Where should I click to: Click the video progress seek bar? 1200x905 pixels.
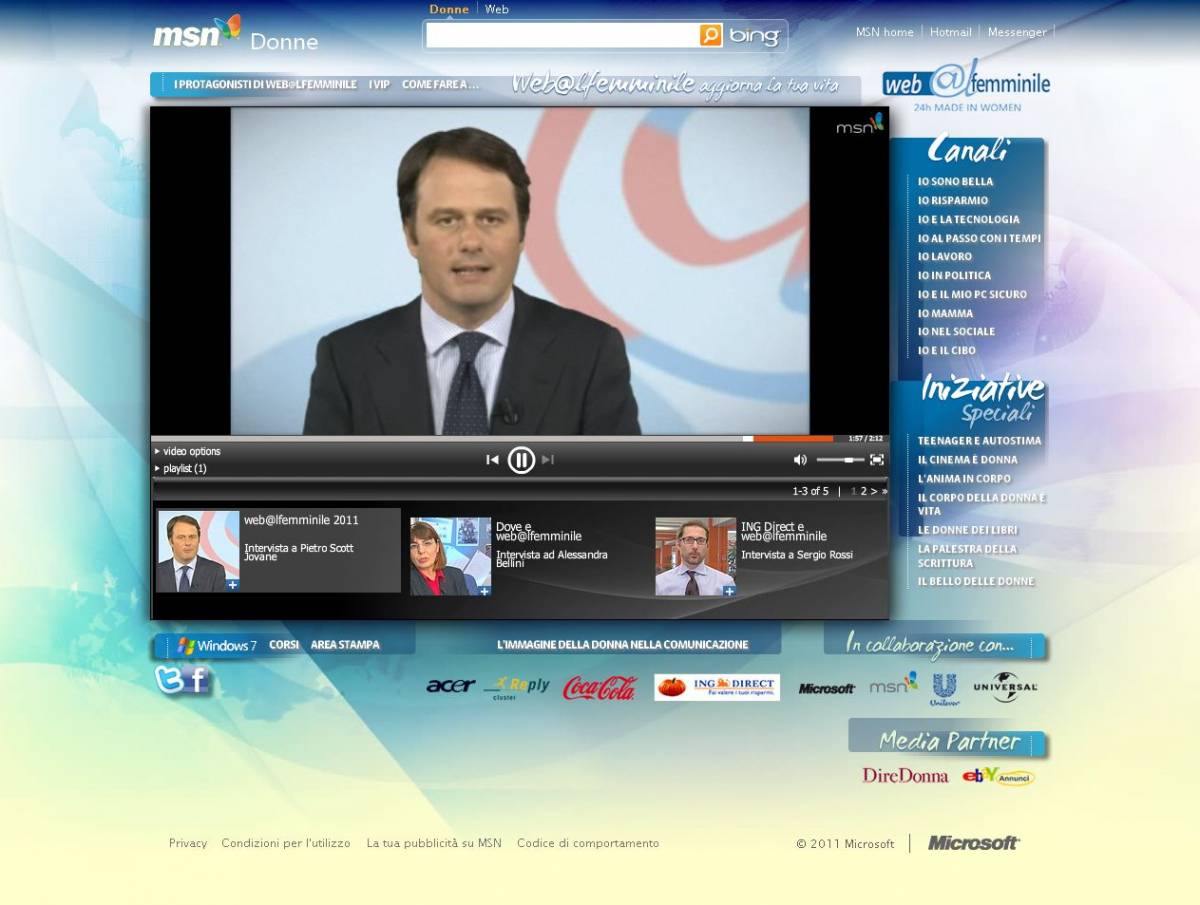492,438
